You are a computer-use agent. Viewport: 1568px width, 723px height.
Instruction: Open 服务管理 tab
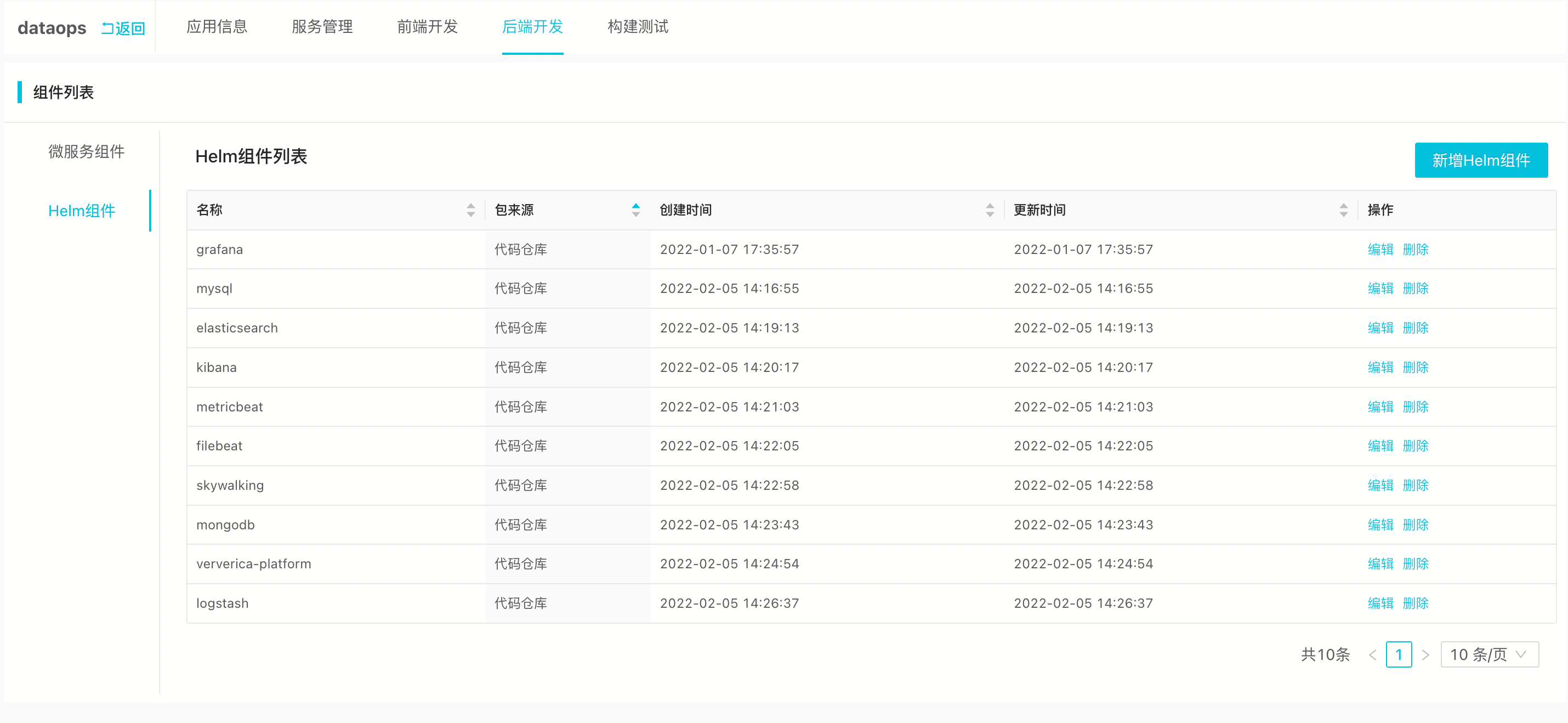322,27
